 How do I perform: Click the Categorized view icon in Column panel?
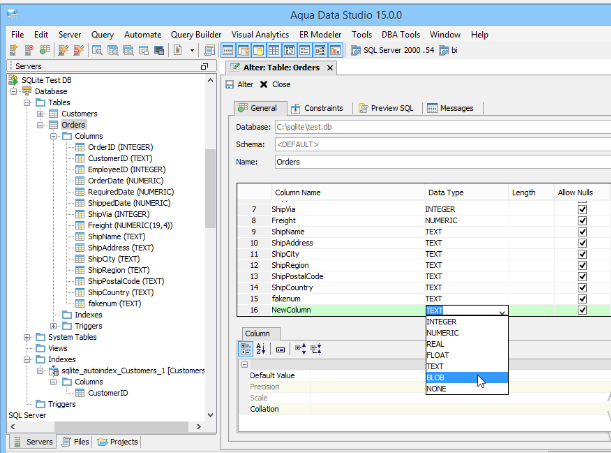(x=245, y=348)
